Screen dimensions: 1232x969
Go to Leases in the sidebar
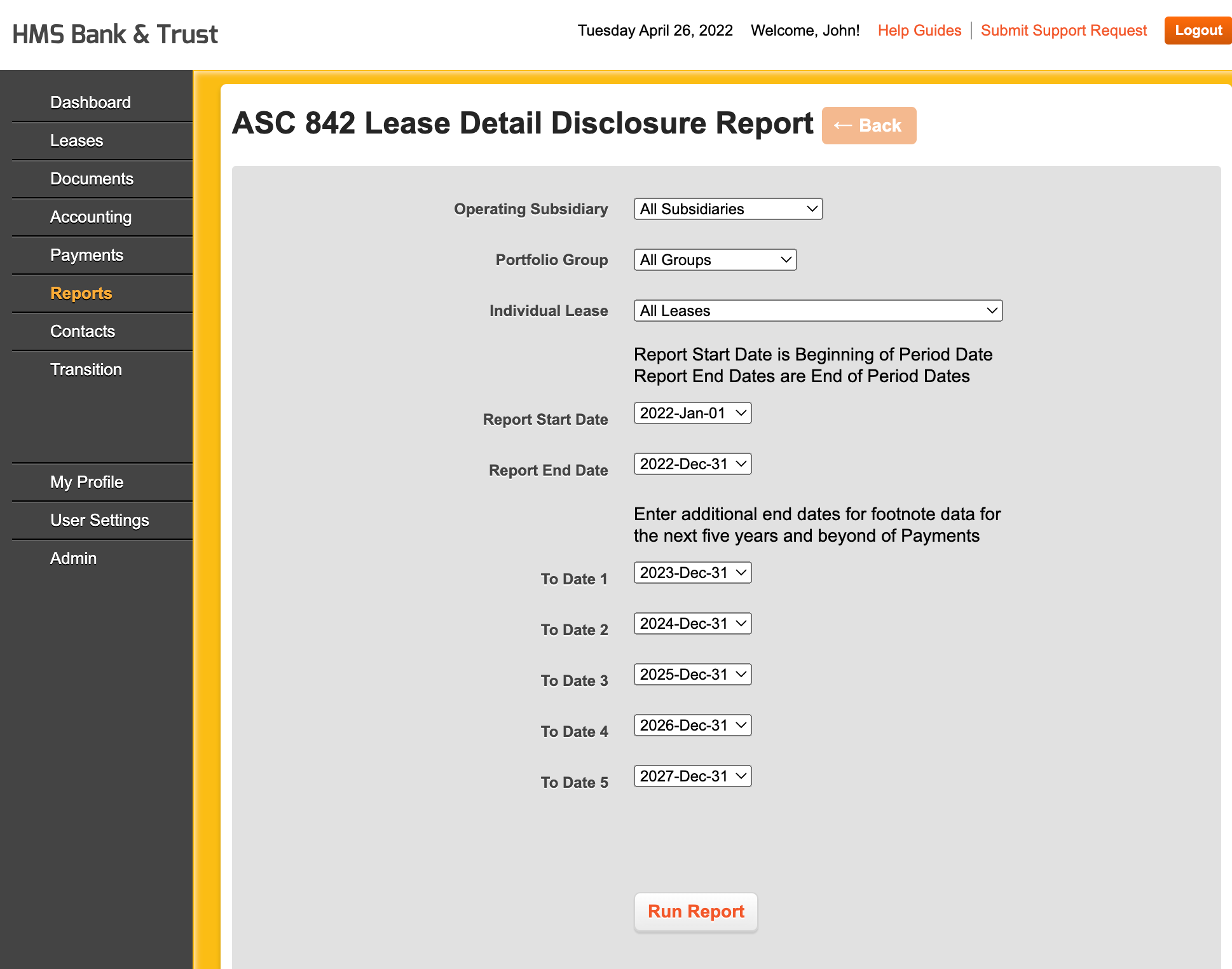click(76, 141)
